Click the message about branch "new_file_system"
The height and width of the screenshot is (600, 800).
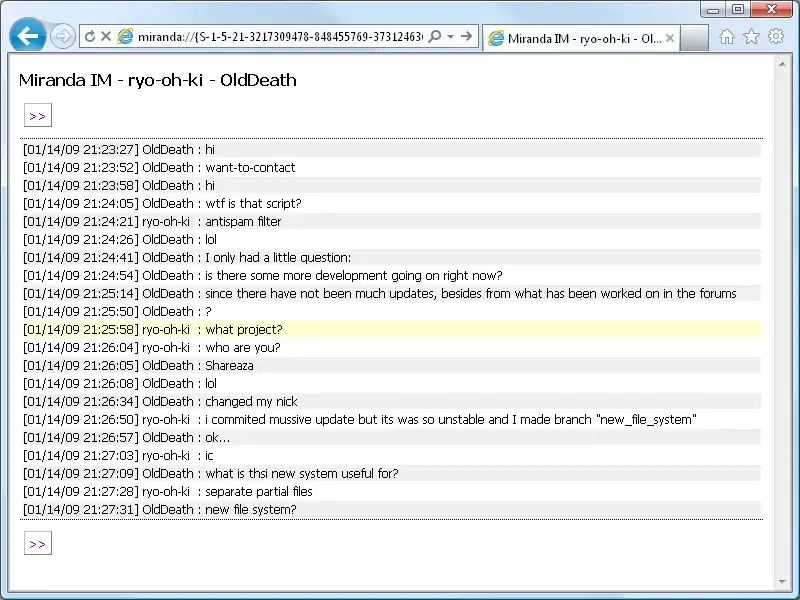coord(451,419)
